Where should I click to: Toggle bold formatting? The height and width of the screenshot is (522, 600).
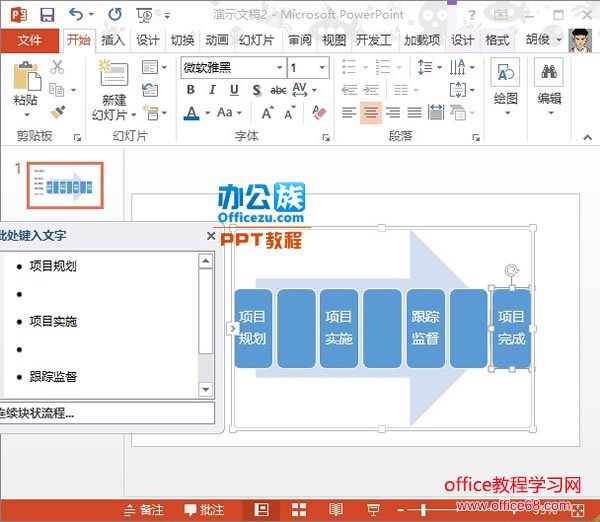point(191,90)
